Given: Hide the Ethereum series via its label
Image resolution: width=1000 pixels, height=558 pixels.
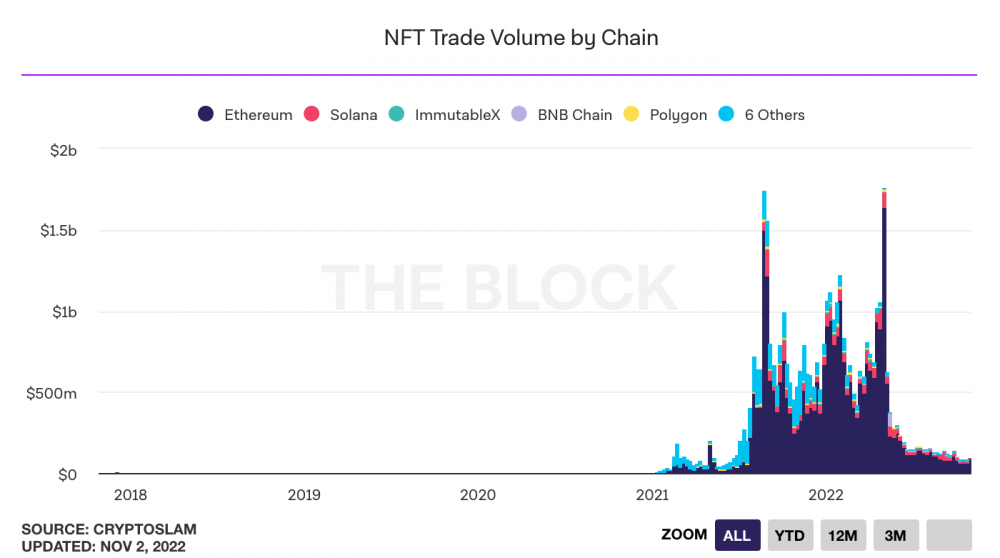Looking at the screenshot, I should [258, 115].
